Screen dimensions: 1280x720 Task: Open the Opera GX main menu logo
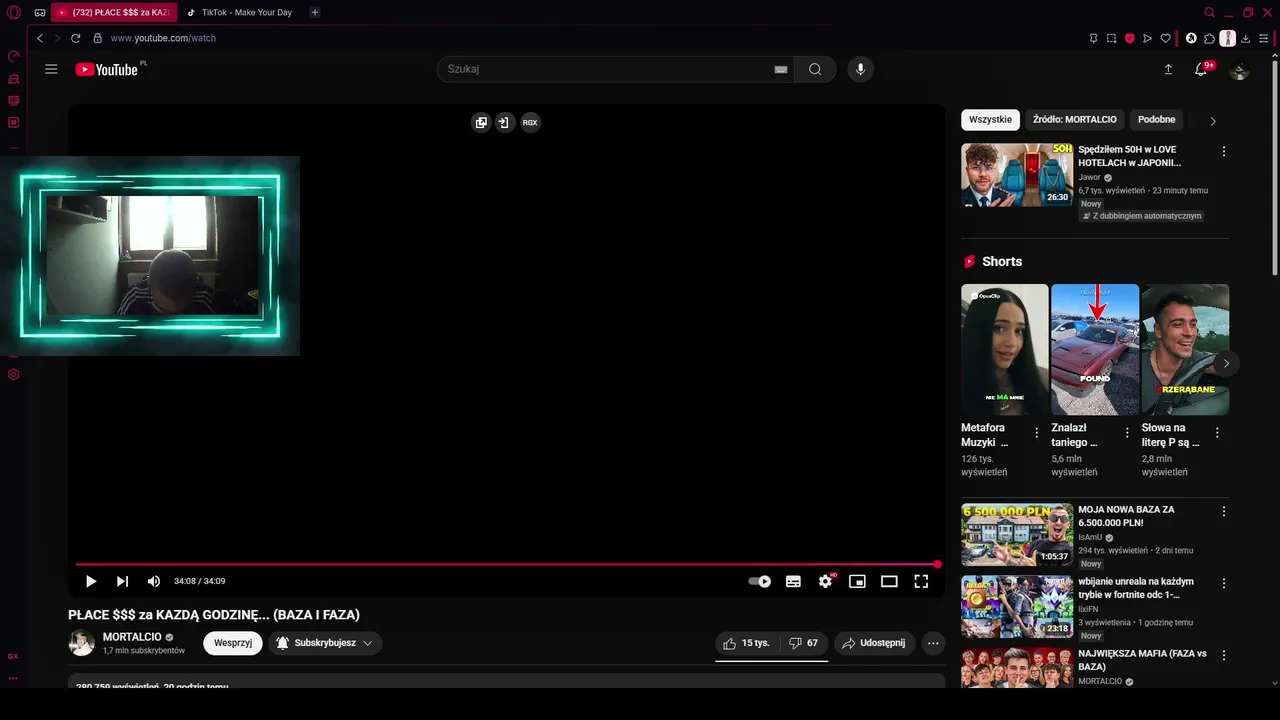tap(14, 13)
